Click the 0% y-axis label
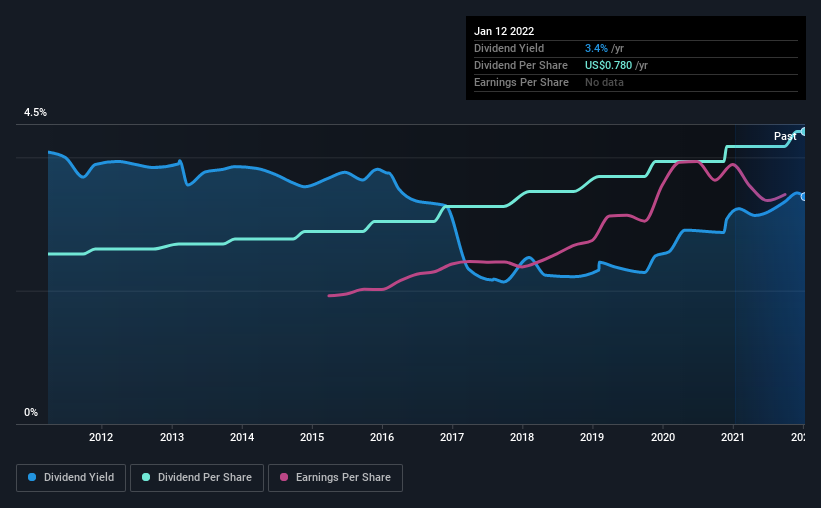The image size is (821, 508). pos(31,413)
